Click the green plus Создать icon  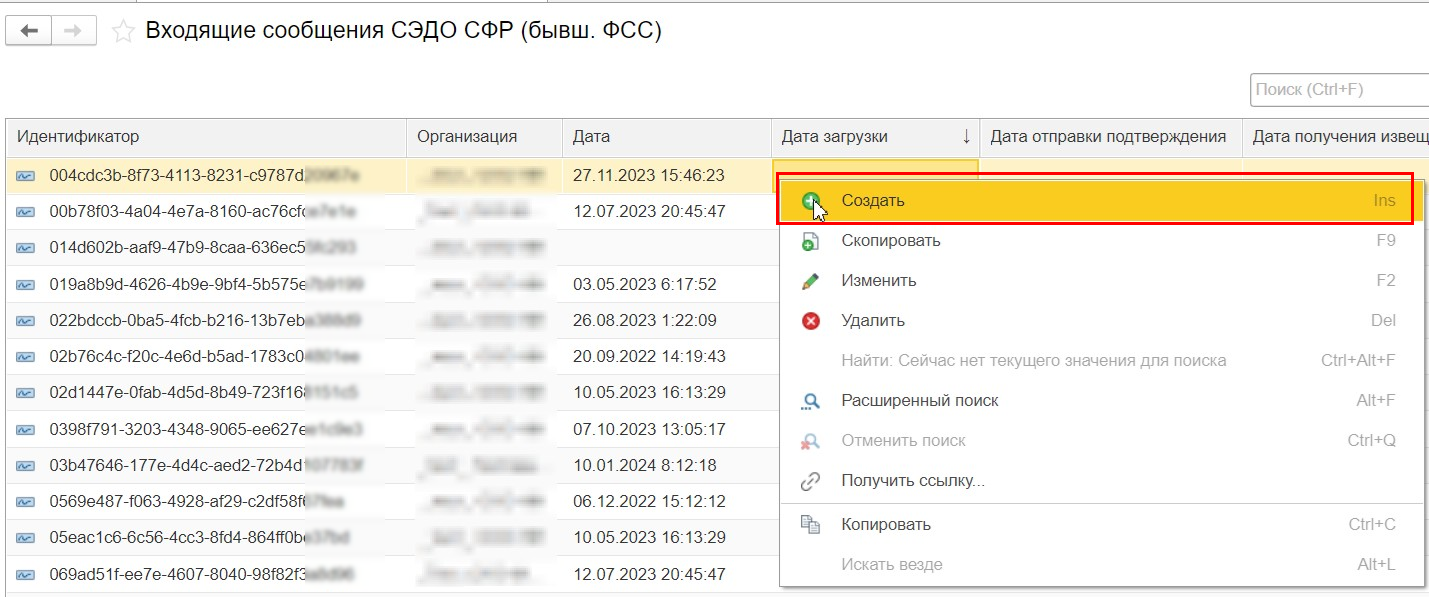(x=811, y=201)
